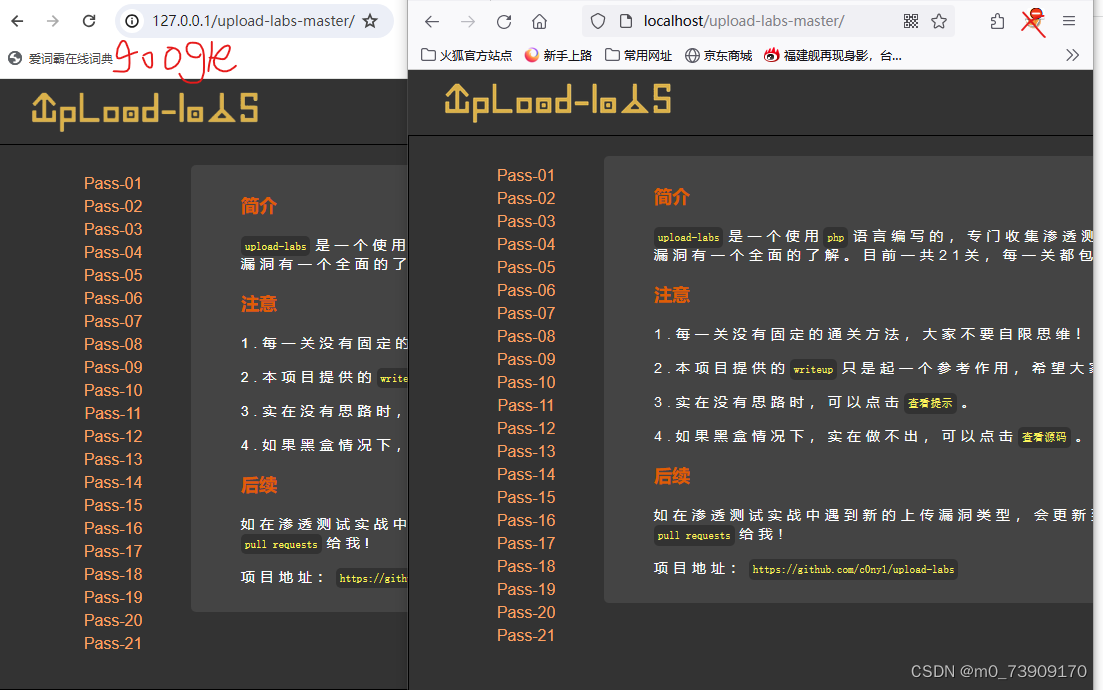This screenshot has width=1103, height=690.
Task: Reload the page in Chrome
Action: click(88, 20)
